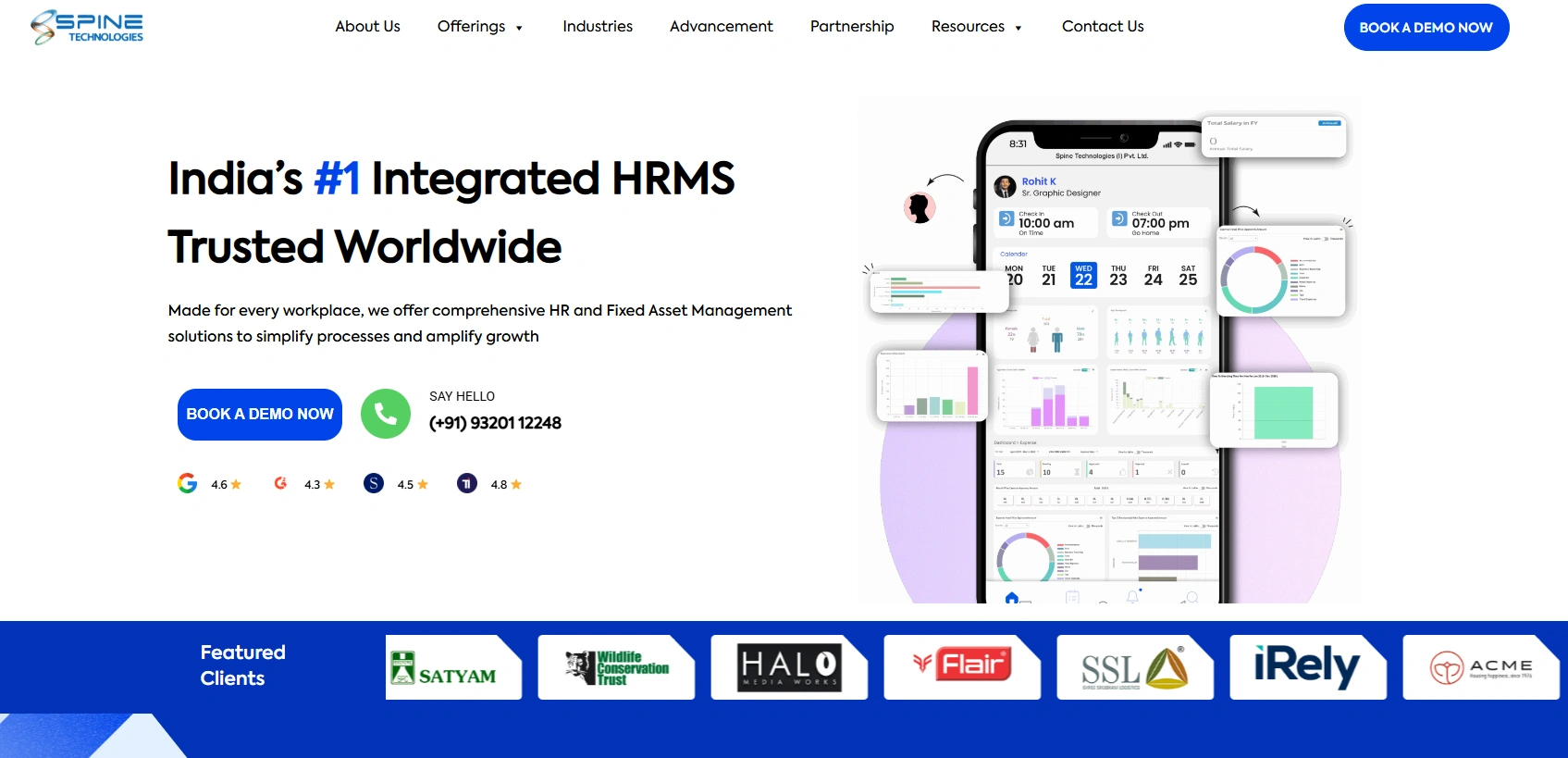Viewport: 1568px width, 758px height.
Task: Expand the Offerings dropdown arrow
Action: 519,28
